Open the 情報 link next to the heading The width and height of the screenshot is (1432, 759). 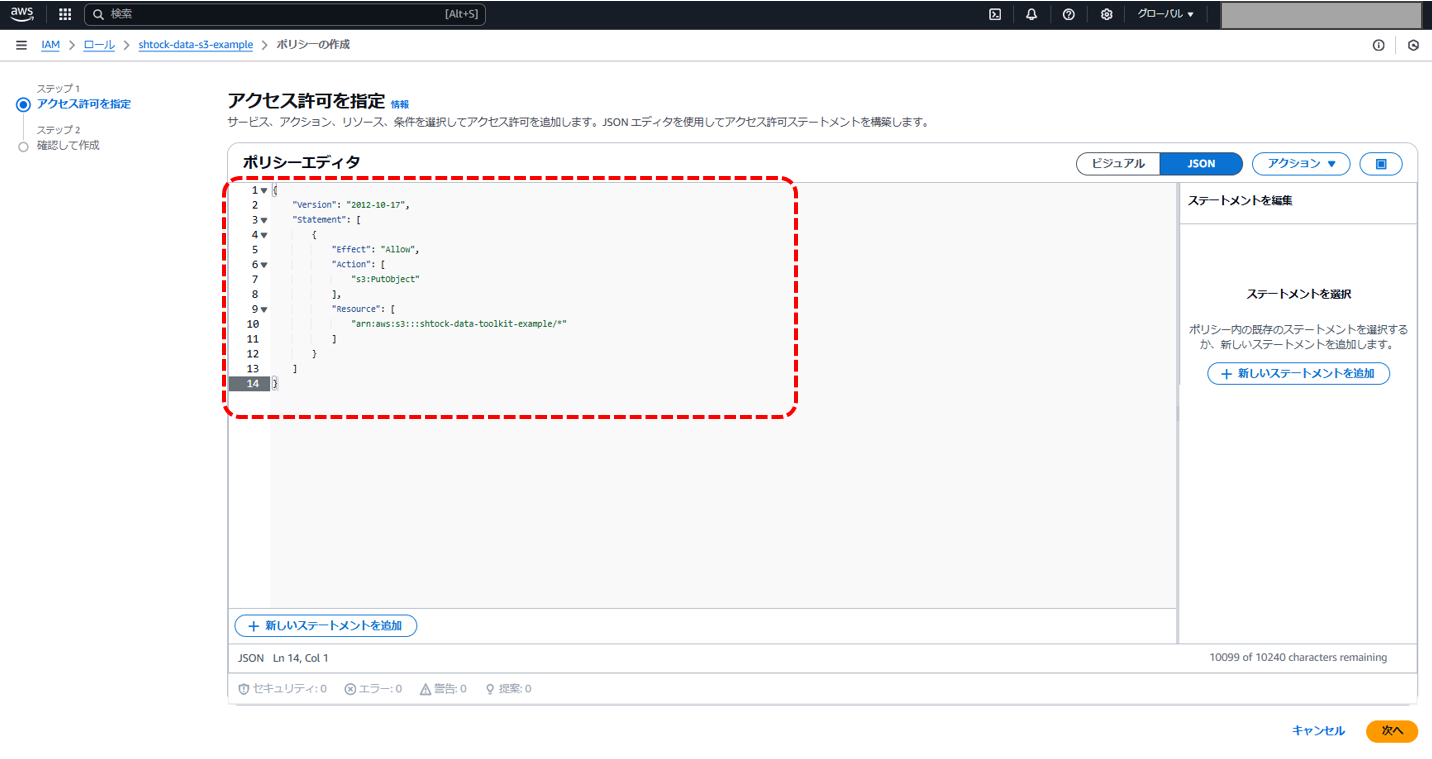coord(400,104)
